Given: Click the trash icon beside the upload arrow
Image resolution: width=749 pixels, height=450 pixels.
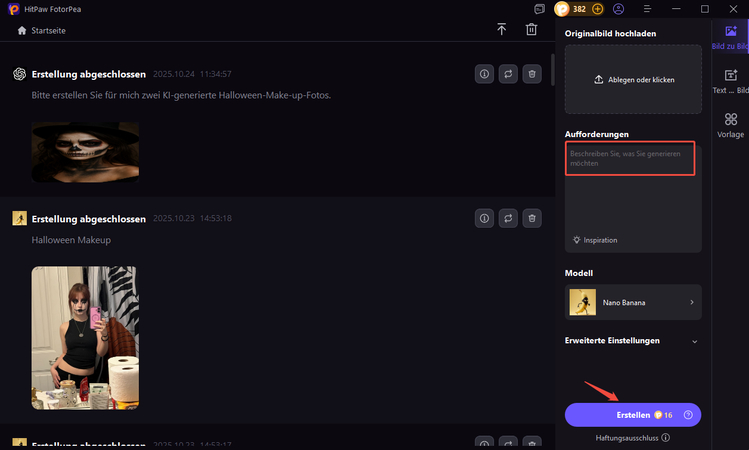Looking at the screenshot, I should [531, 30].
